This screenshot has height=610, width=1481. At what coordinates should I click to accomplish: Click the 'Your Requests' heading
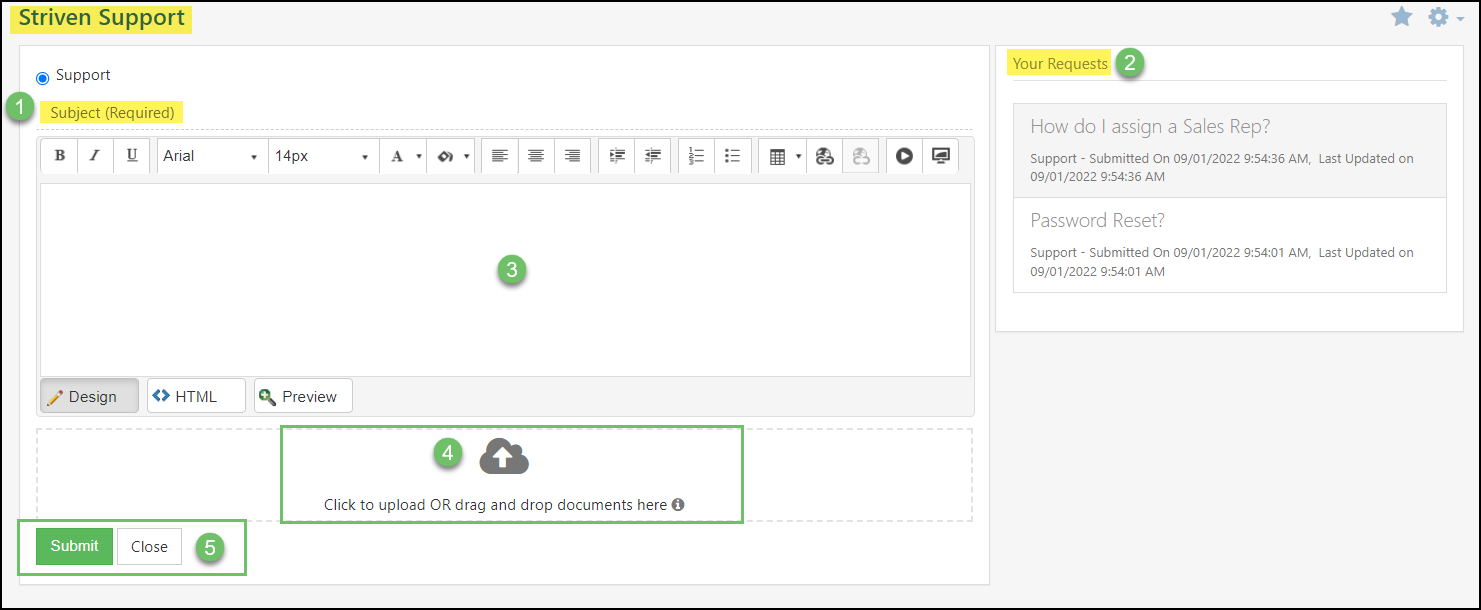[x=1060, y=64]
